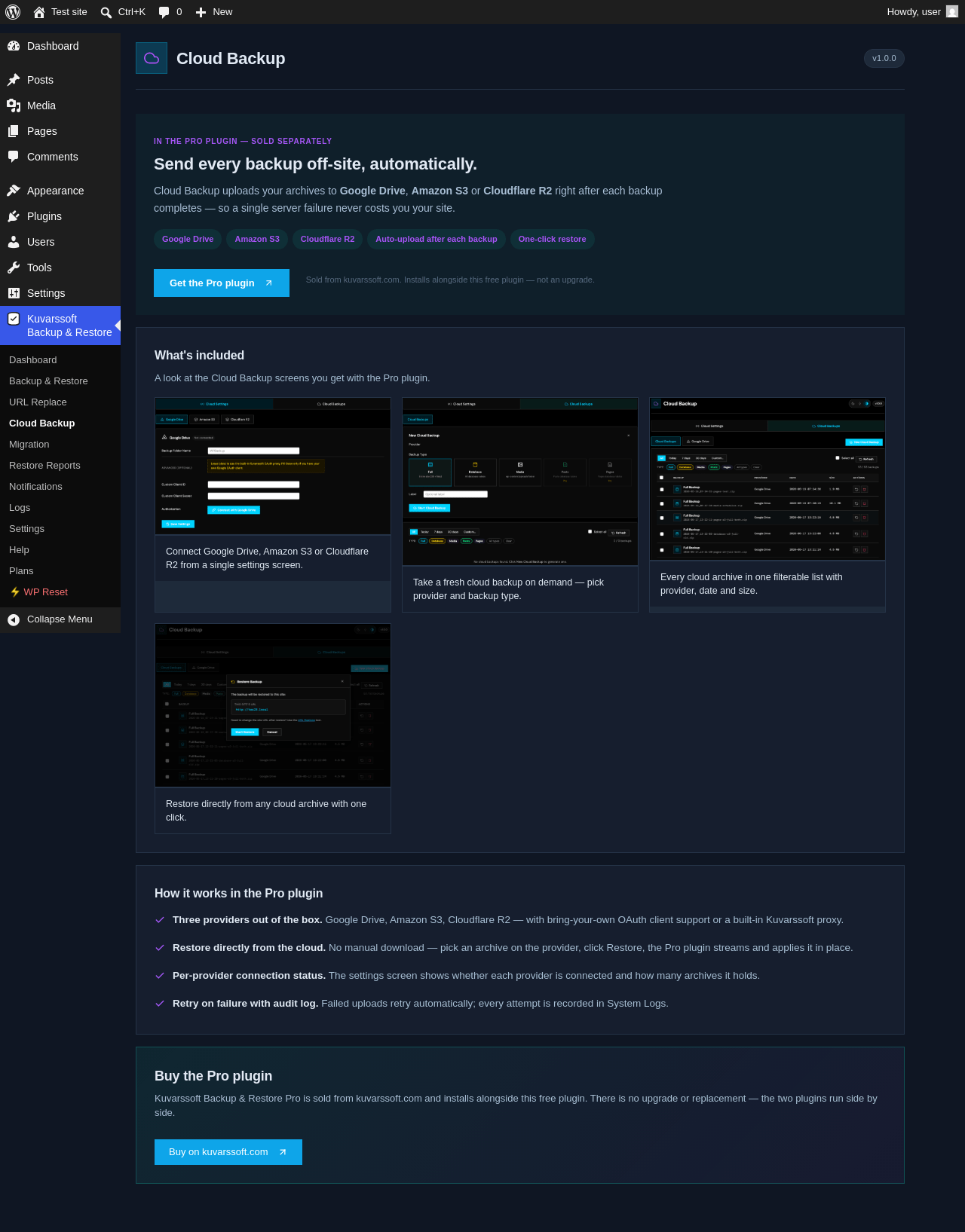The height and width of the screenshot is (1232, 965).
Task: Select Cloud Backup in the submenu
Action: click(42, 423)
